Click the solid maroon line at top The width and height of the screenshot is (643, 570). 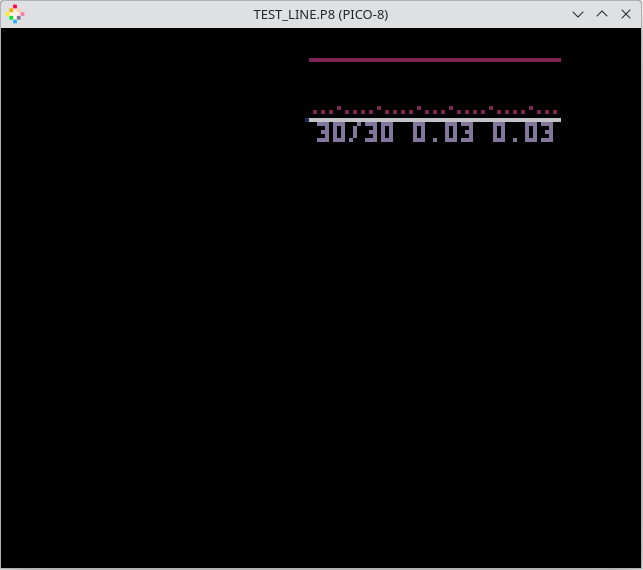435,60
